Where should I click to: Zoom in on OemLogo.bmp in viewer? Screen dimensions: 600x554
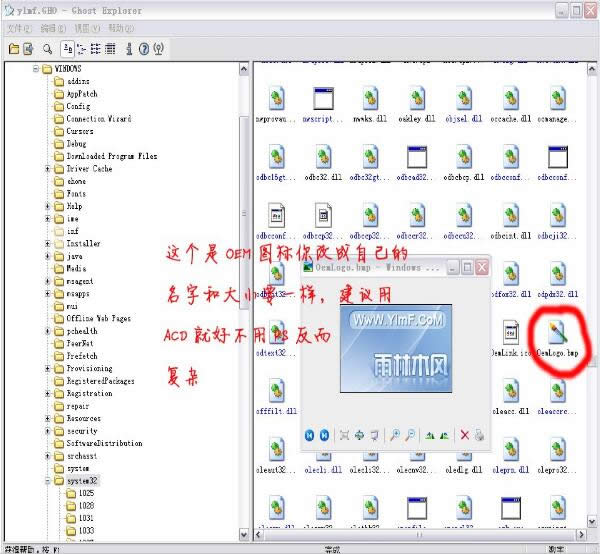pyautogui.click(x=395, y=435)
